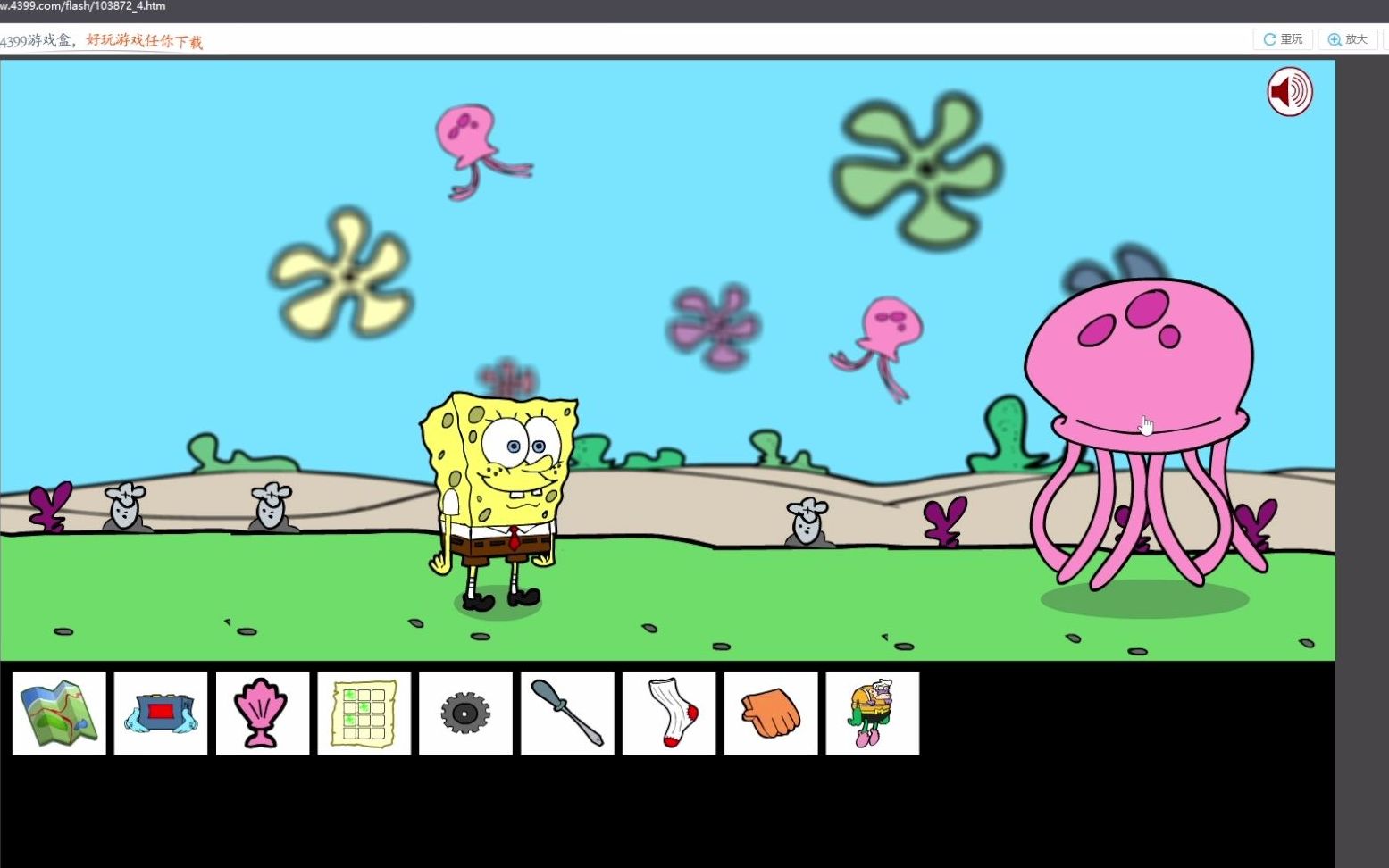Open the map inventory item
Viewport: 1389px width, 868px height.
[59, 714]
